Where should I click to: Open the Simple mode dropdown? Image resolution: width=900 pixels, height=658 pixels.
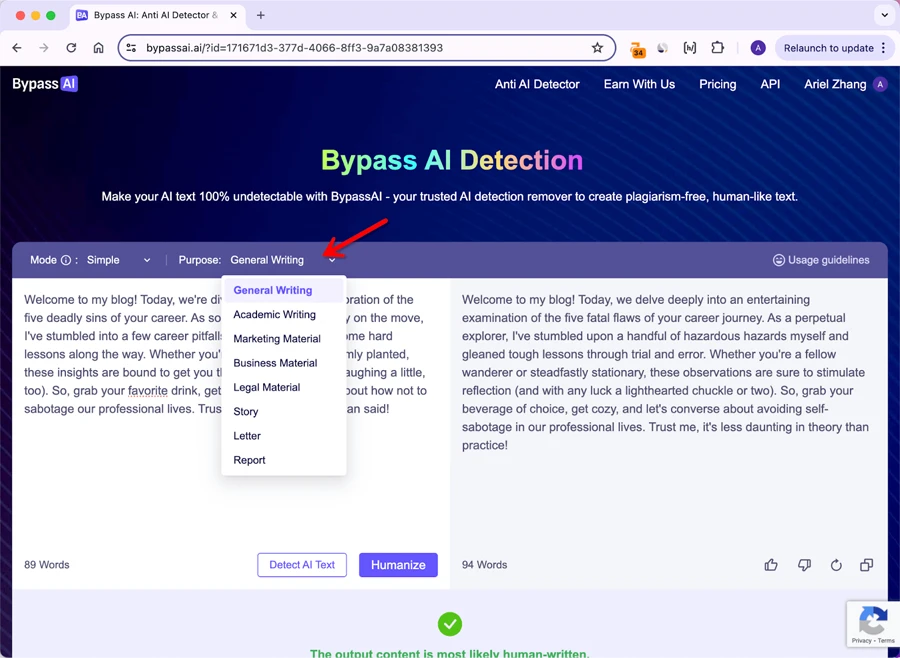pos(119,260)
